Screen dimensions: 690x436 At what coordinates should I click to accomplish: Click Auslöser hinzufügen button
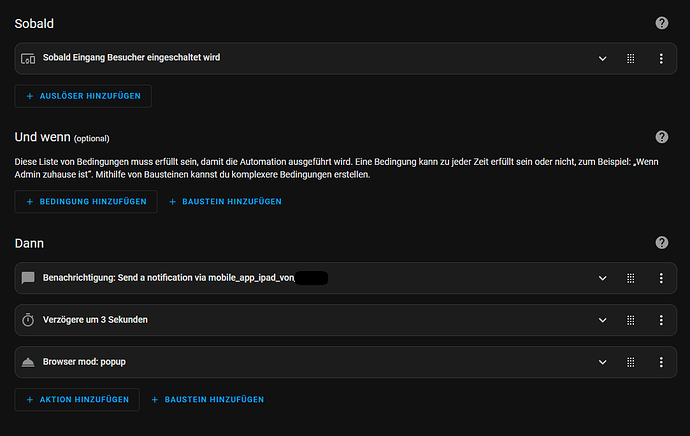pos(83,96)
